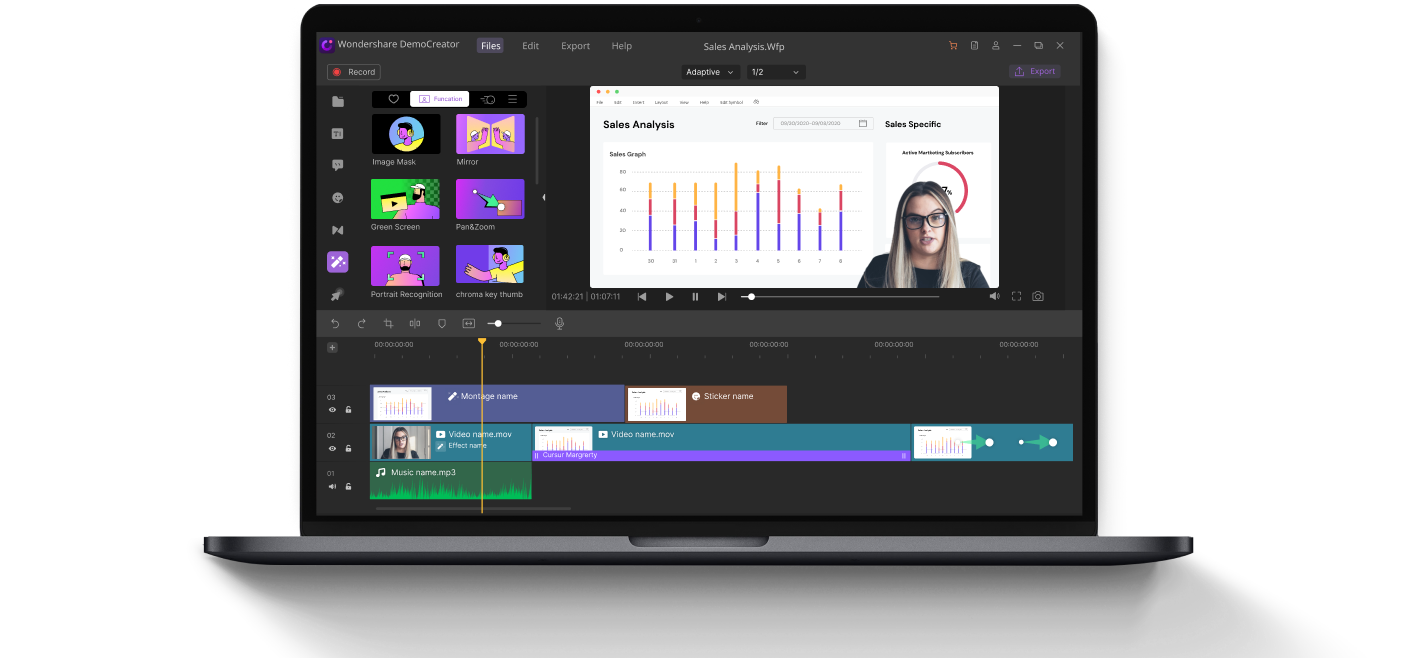The width and height of the screenshot is (1408, 658).
Task: Switch to favorites heart tab
Action: tap(393, 99)
